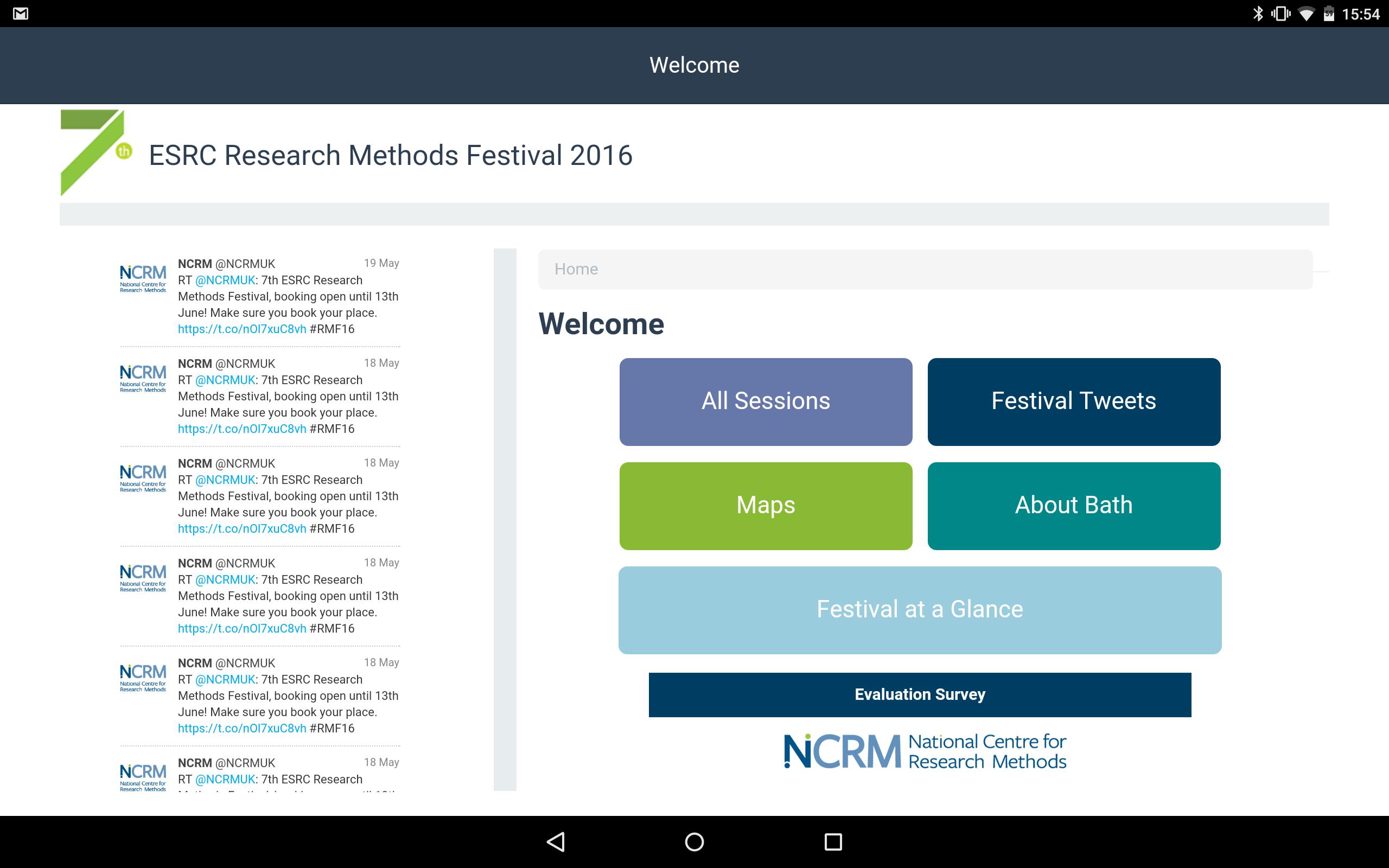1389x868 pixels.
Task: Open Festival at a Glance
Action: coord(920,610)
